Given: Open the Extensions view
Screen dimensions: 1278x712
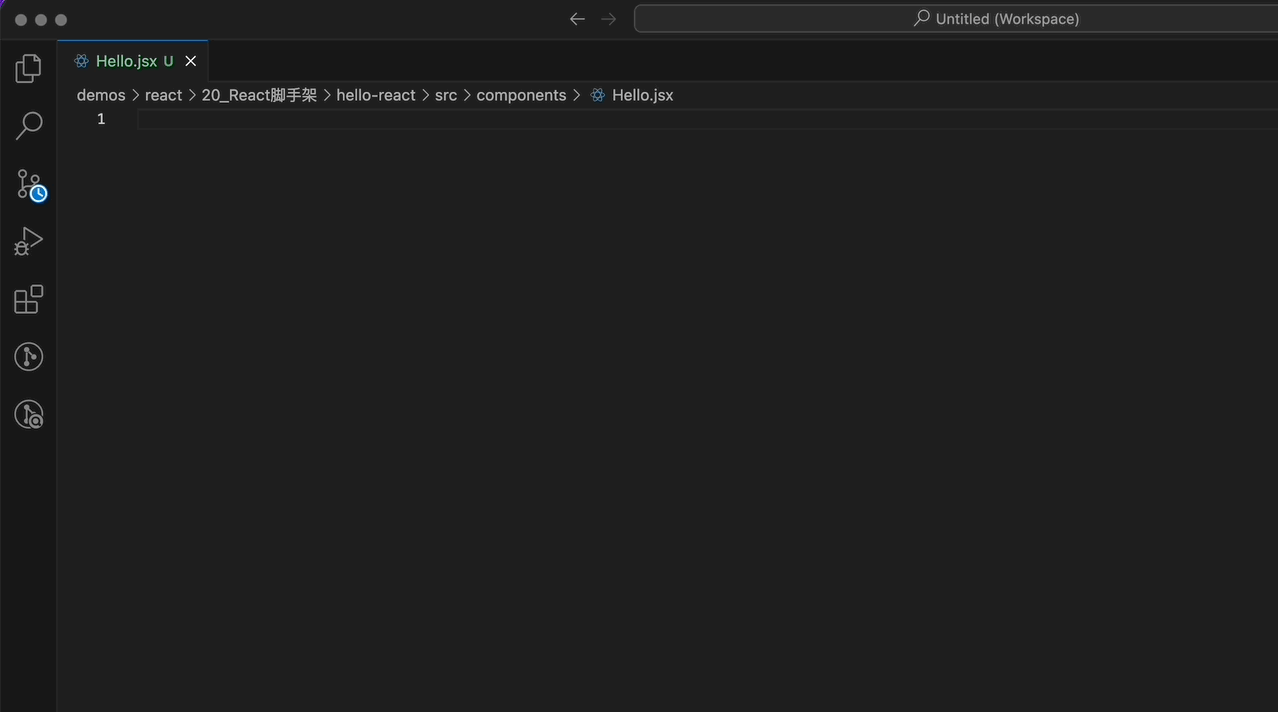Looking at the screenshot, I should pyautogui.click(x=27, y=299).
